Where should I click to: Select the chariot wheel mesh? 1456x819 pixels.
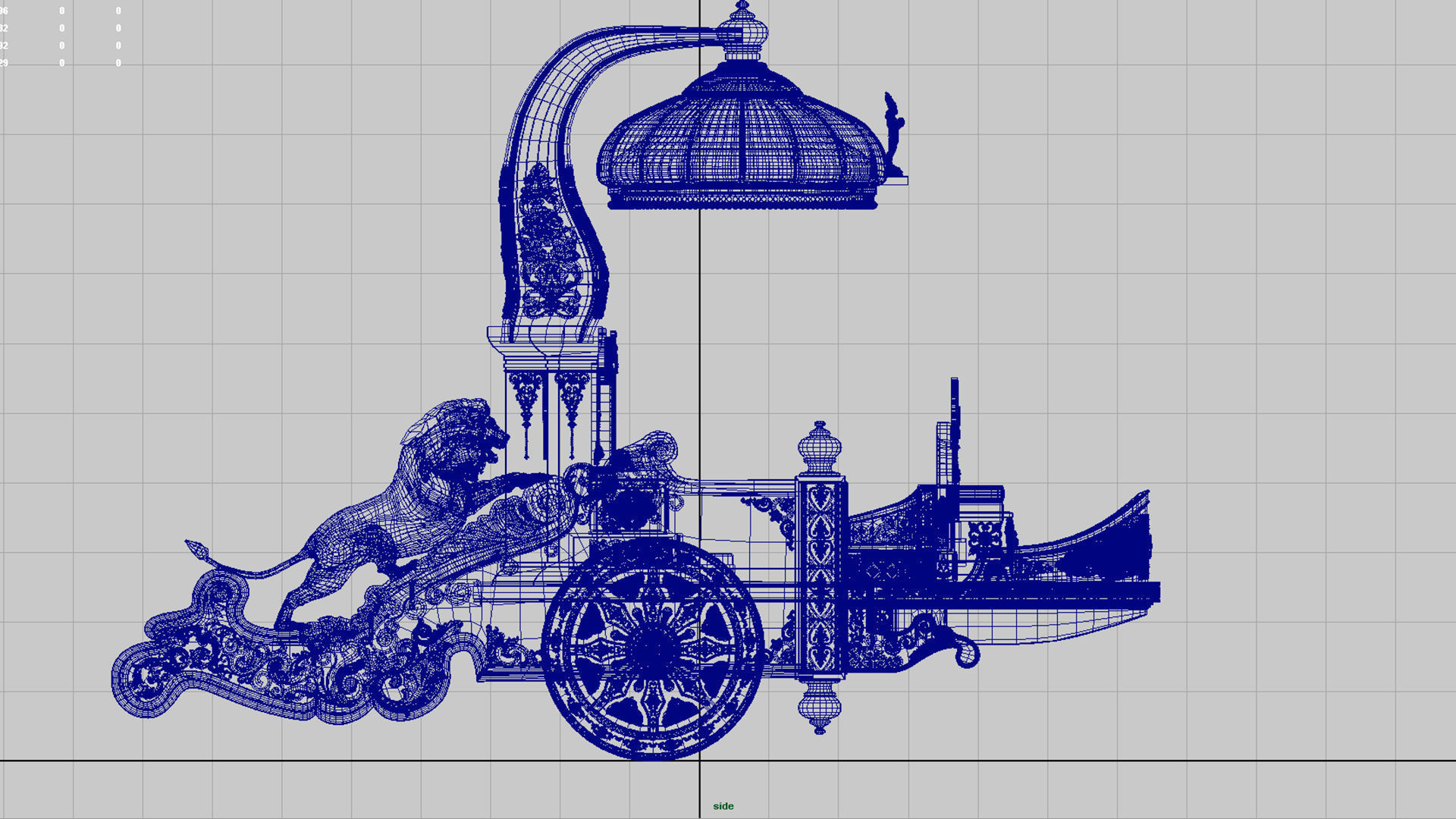653,648
